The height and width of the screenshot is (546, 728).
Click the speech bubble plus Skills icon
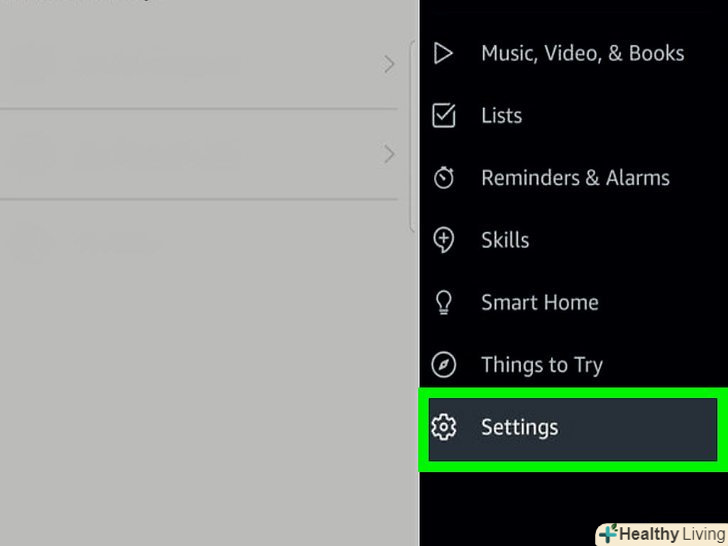tap(443, 240)
